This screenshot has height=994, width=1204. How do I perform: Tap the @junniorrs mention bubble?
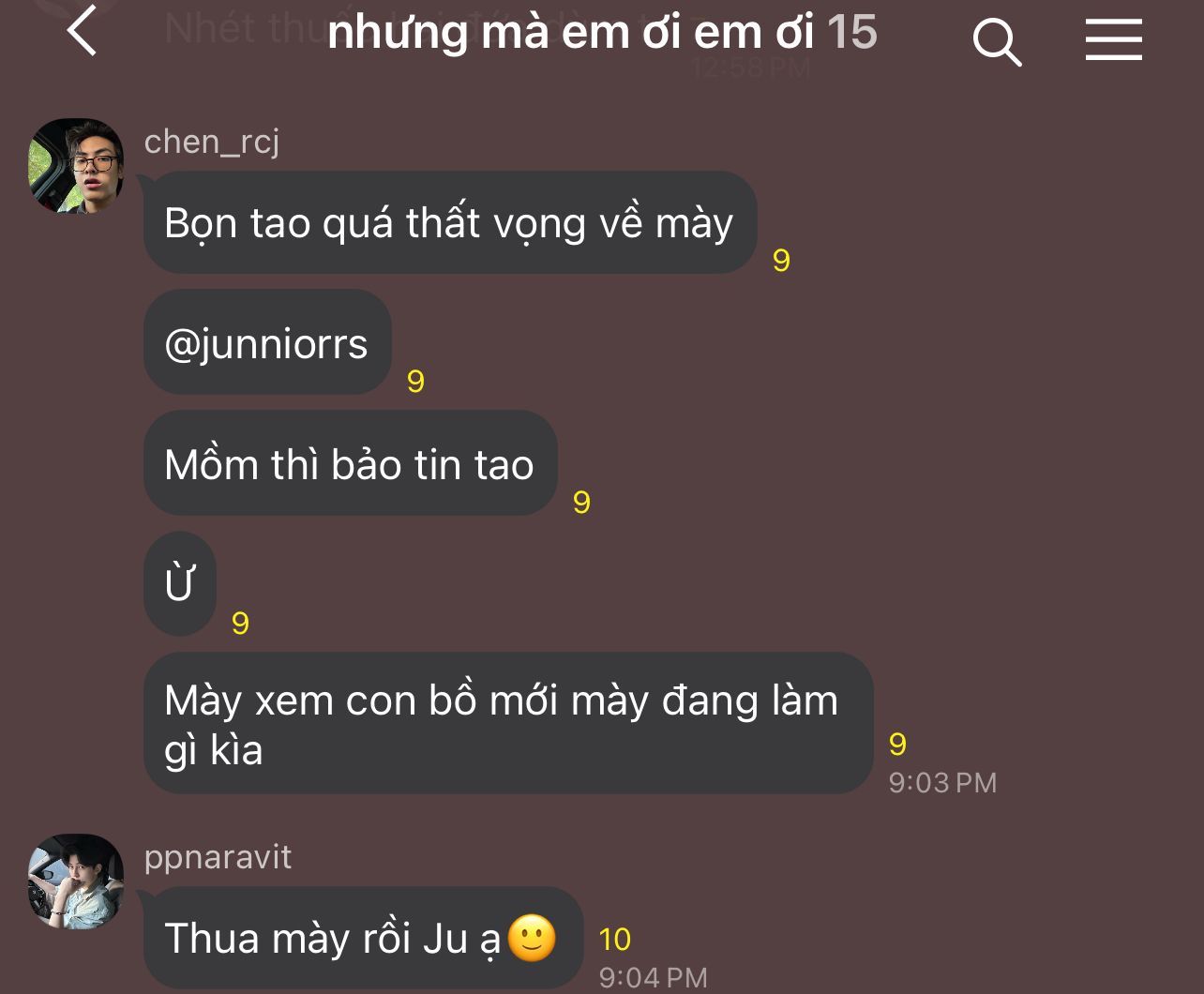click(x=267, y=342)
